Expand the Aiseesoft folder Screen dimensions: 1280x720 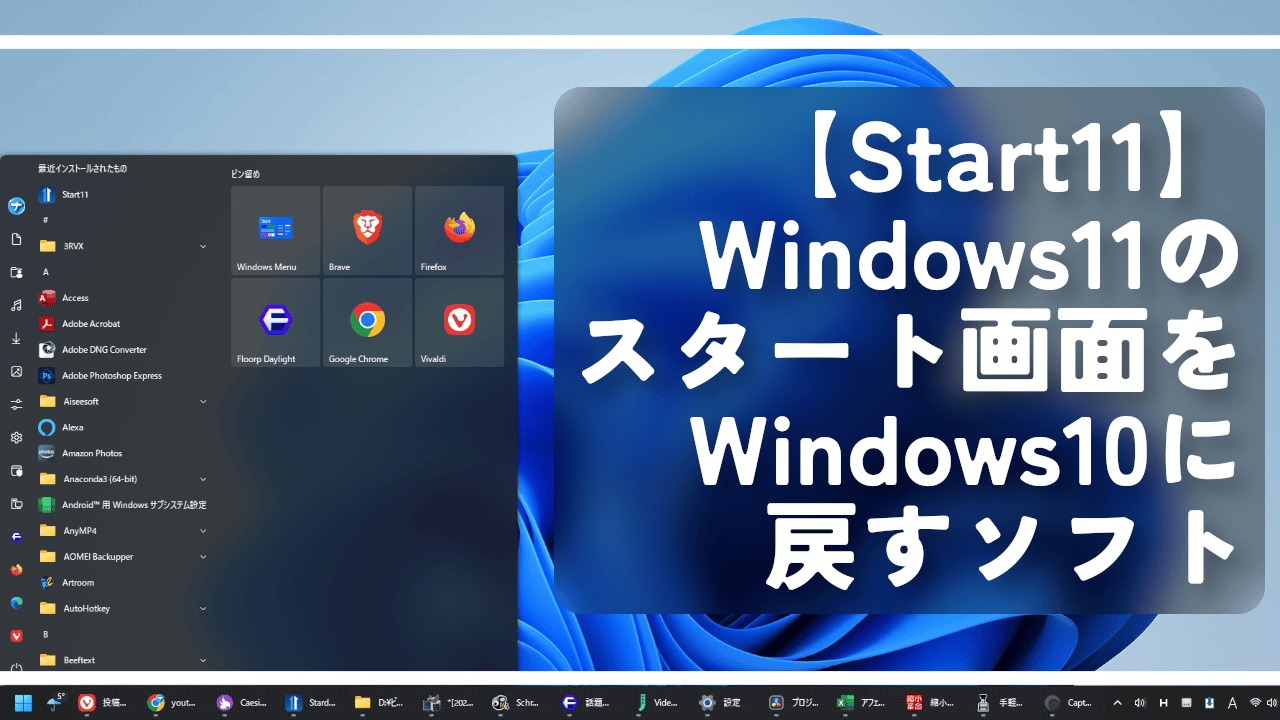coord(122,401)
